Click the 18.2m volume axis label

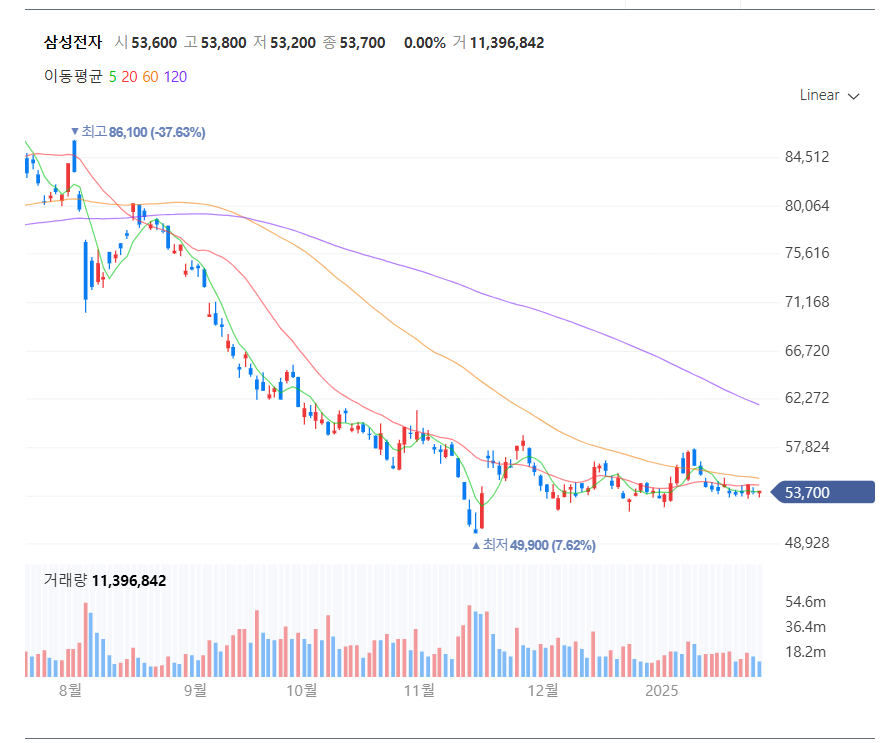click(x=805, y=652)
